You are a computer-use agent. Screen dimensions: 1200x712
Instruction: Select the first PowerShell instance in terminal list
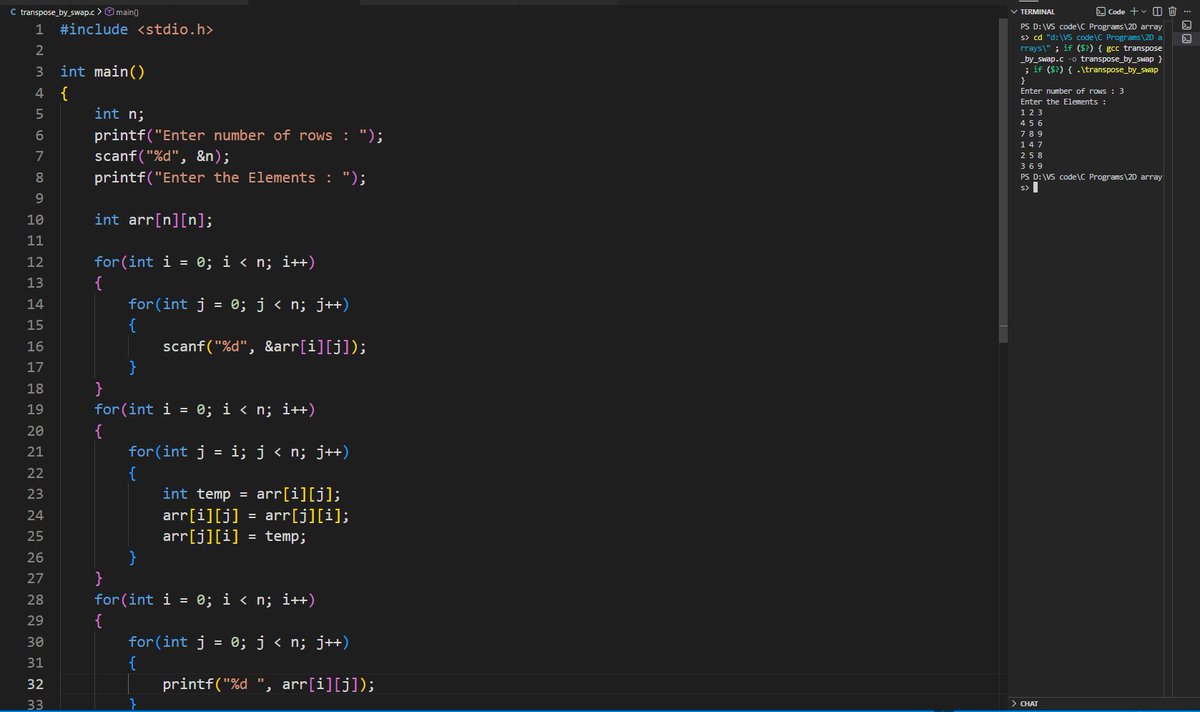coord(1186,23)
